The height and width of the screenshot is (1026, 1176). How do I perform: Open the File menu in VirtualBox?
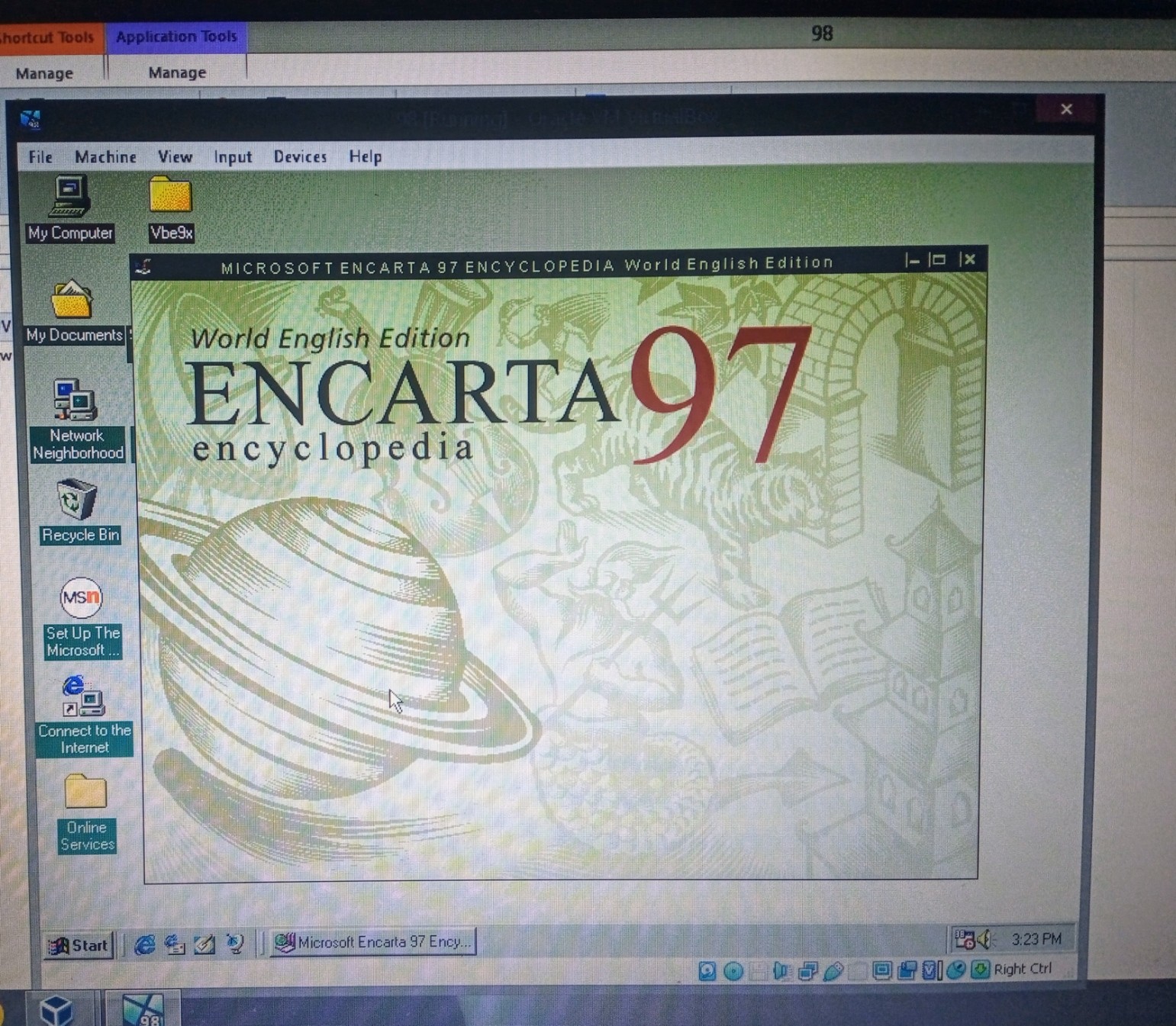[x=40, y=157]
